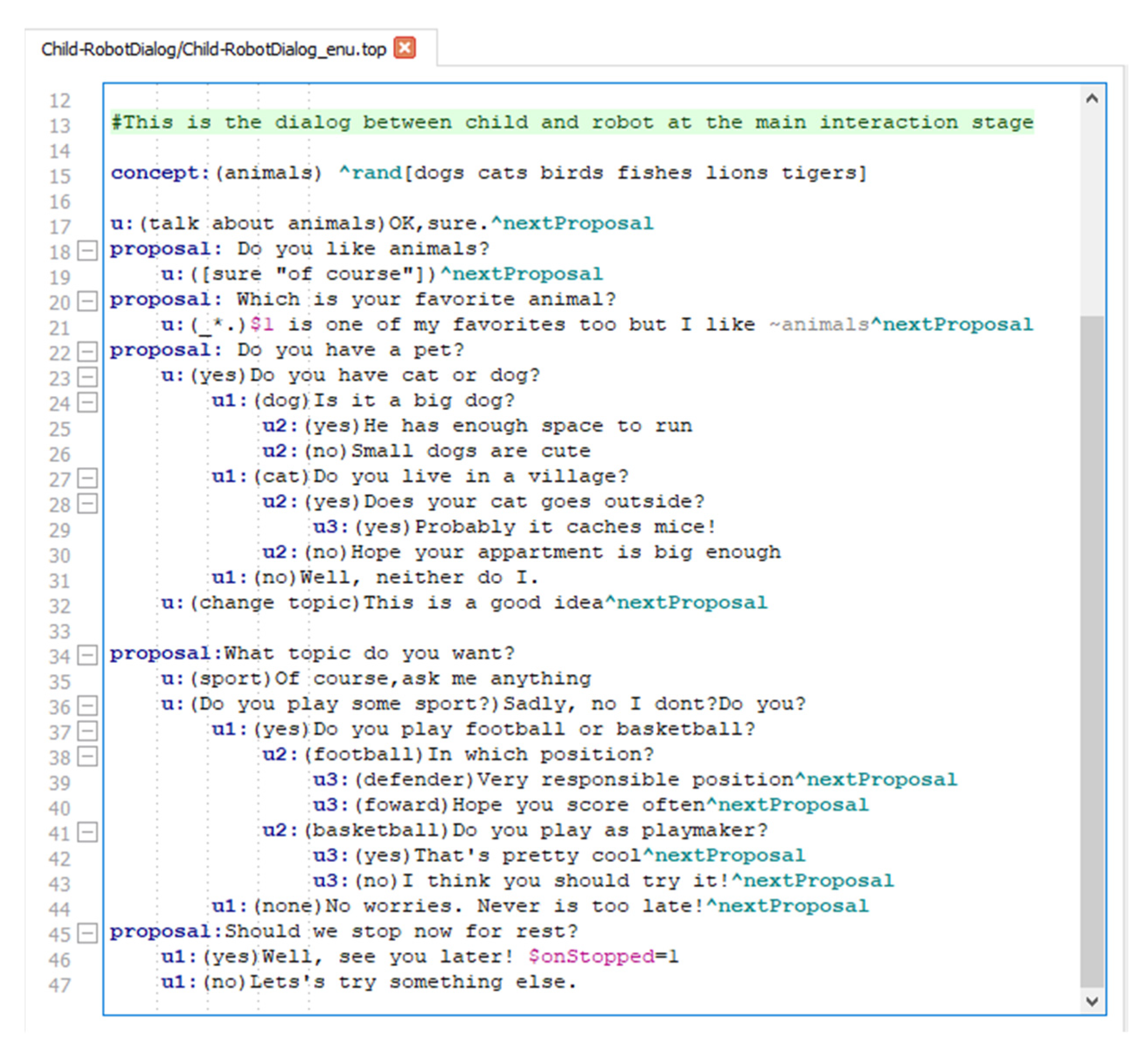The width and height of the screenshot is (1148, 1058).
Task: Click the scroll up arrow
Action: click(x=1092, y=99)
